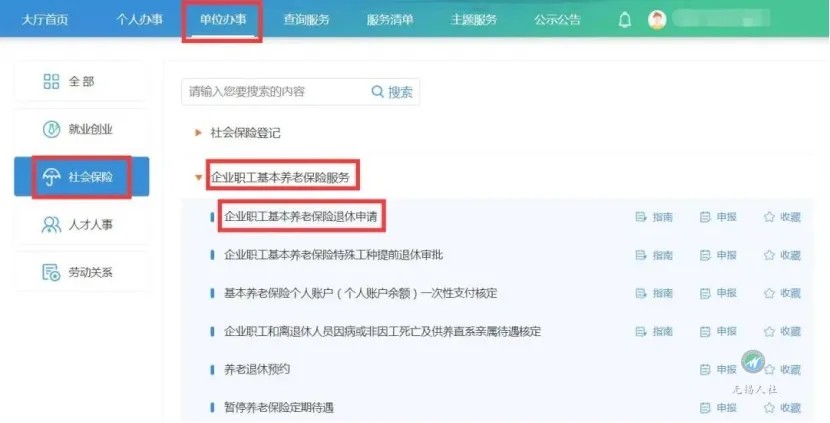Open the 查询服务 tab
This screenshot has width=830, height=423.
[306, 20]
